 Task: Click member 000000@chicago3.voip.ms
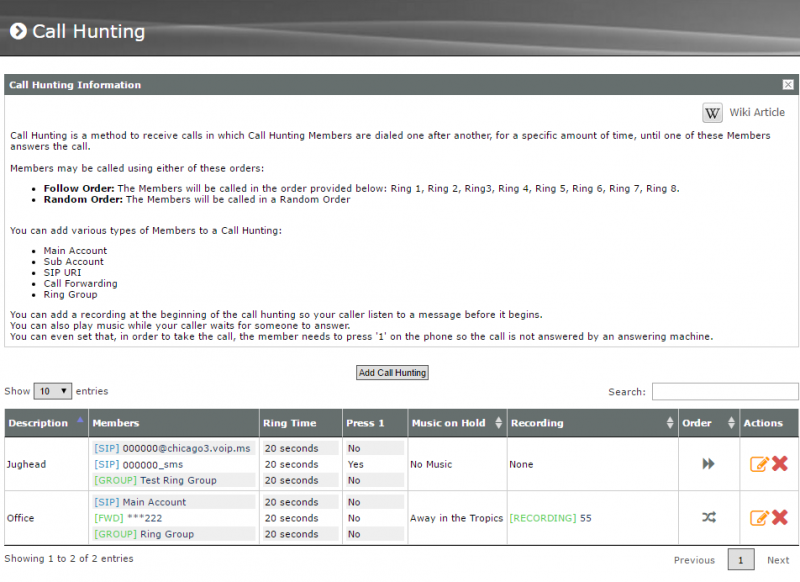pyautogui.click(x=172, y=448)
